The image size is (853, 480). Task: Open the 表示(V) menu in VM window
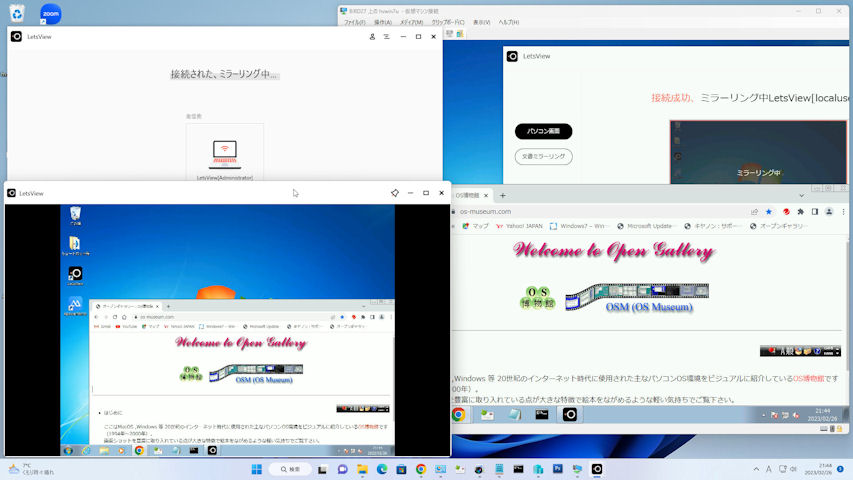[x=481, y=22]
